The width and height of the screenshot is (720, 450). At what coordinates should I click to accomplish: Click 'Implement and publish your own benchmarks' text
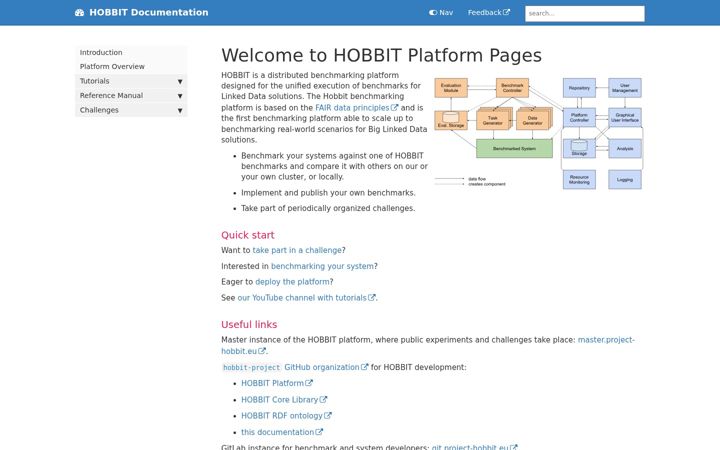point(328,193)
